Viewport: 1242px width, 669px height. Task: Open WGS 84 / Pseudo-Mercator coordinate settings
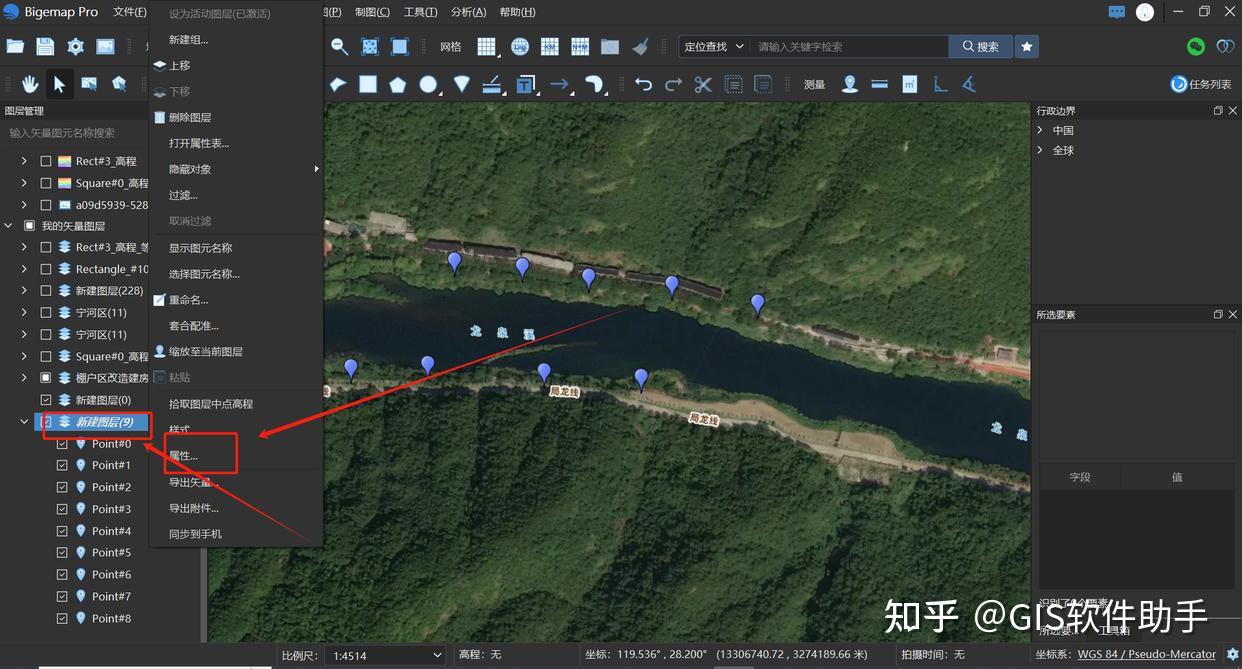click(1146, 654)
